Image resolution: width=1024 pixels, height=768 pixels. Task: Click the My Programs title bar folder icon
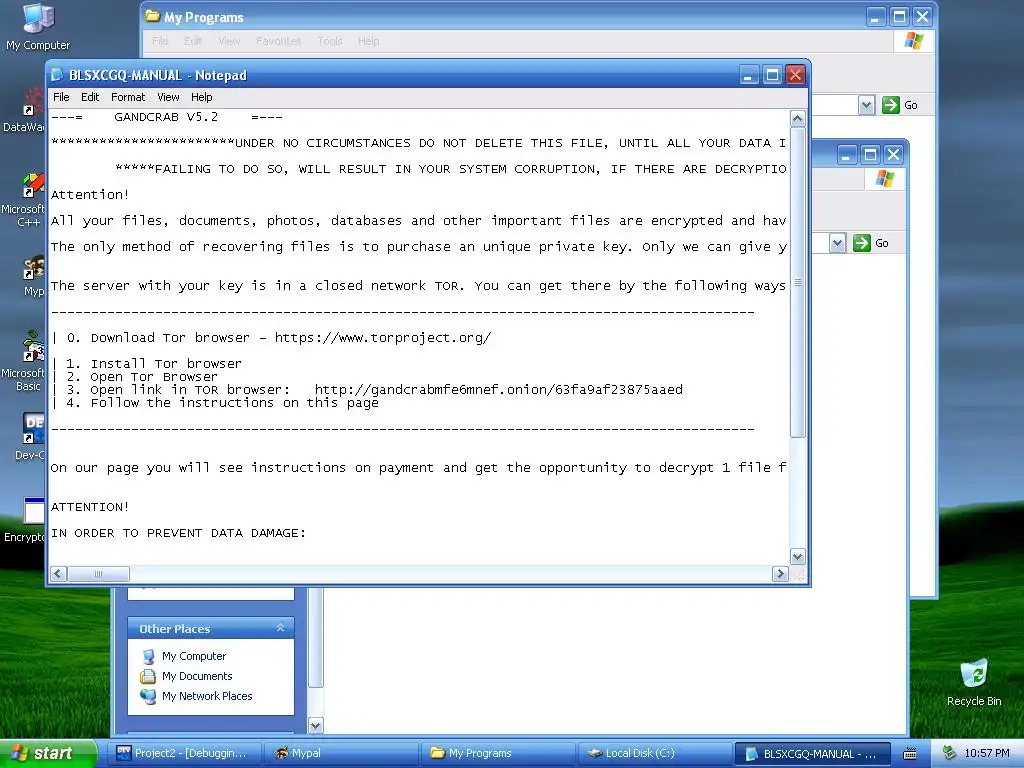click(153, 16)
